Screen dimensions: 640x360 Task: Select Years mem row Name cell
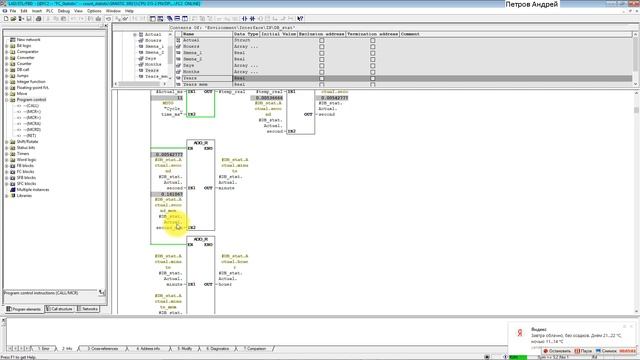coord(207,84)
